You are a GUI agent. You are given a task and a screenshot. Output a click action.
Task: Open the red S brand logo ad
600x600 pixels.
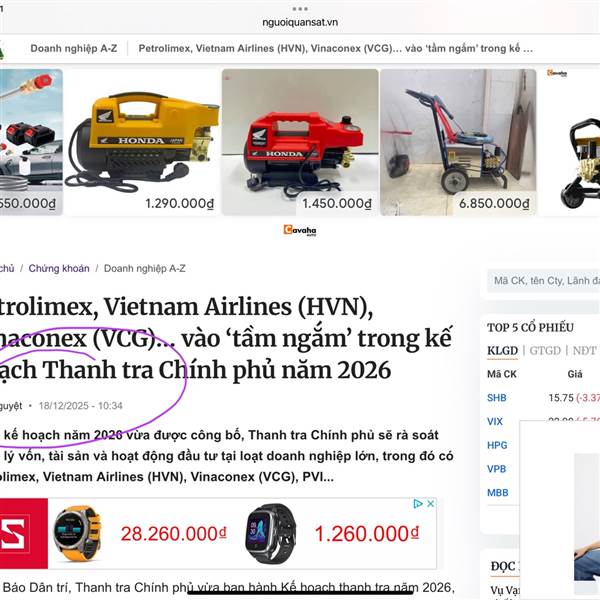[x=23, y=533]
